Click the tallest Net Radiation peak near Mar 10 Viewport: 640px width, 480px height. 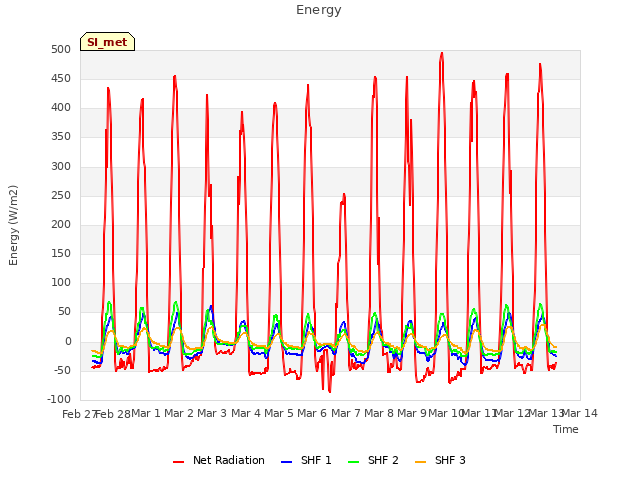point(442,53)
